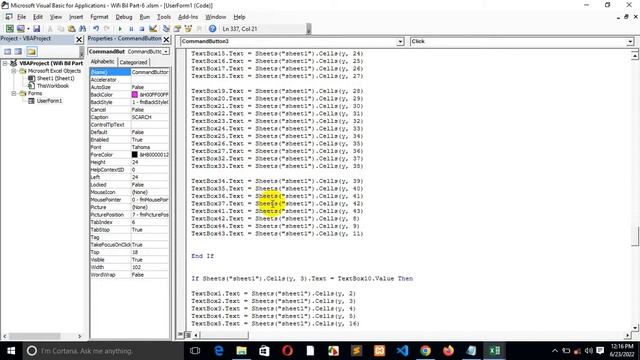This screenshot has height=360, width=640.
Task: Click the vertical scrollbar thumb in code window
Action: click(635, 236)
